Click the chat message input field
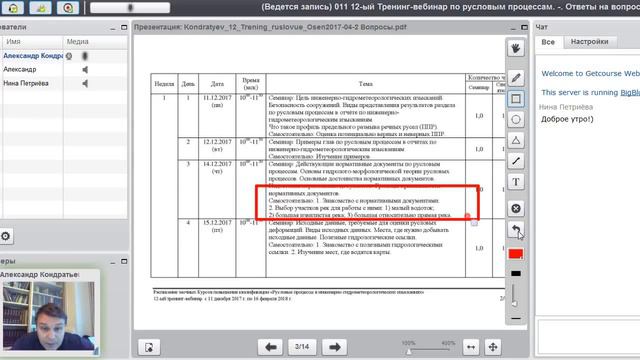 (589, 336)
